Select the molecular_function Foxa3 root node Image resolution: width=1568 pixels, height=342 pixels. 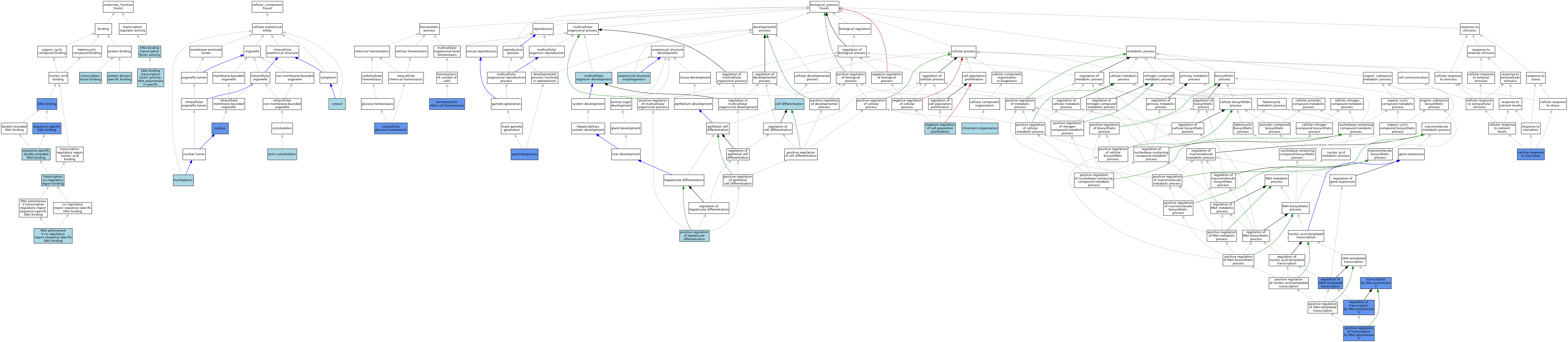[118, 7]
